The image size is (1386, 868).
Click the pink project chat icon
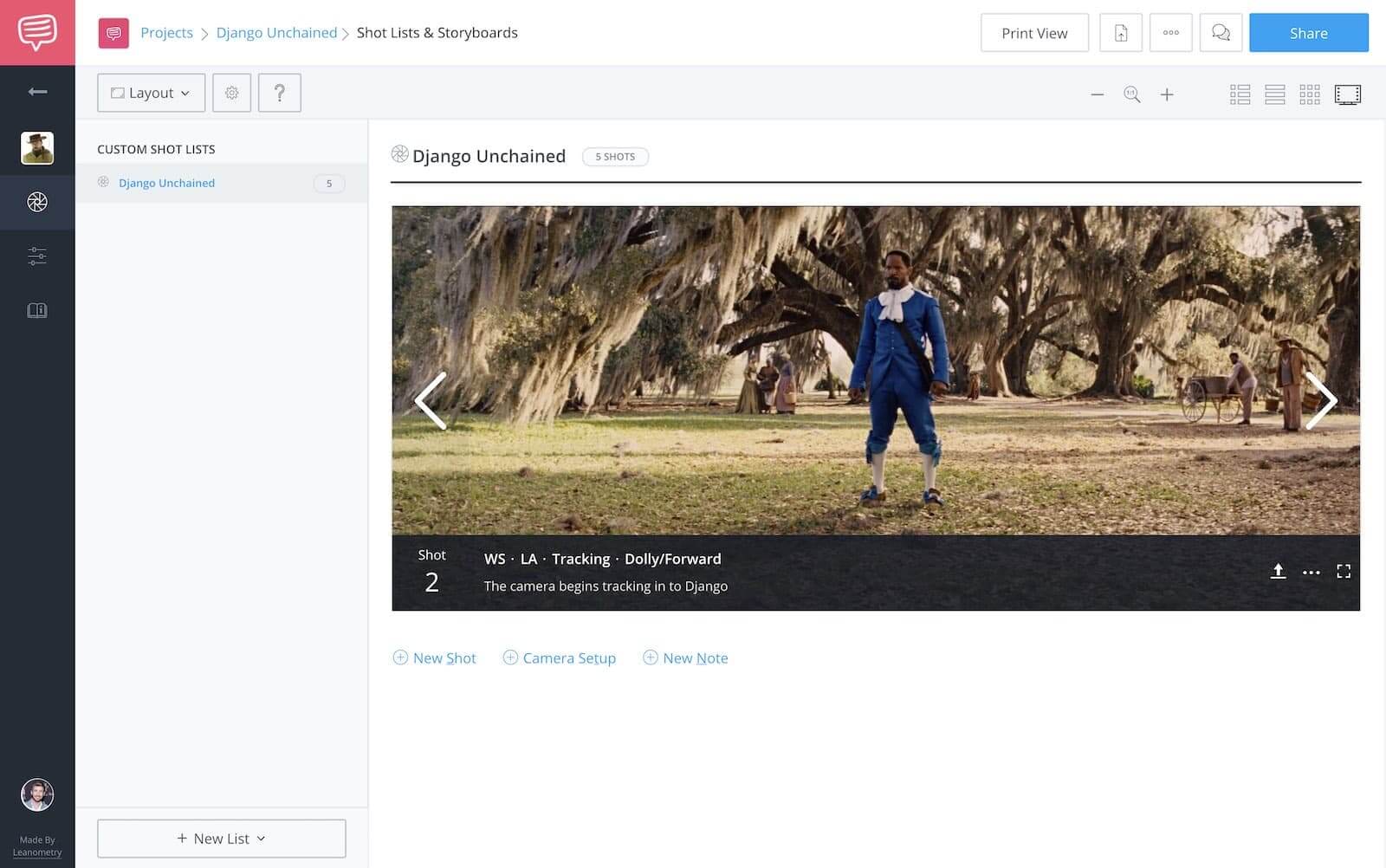tap(113, 33)
